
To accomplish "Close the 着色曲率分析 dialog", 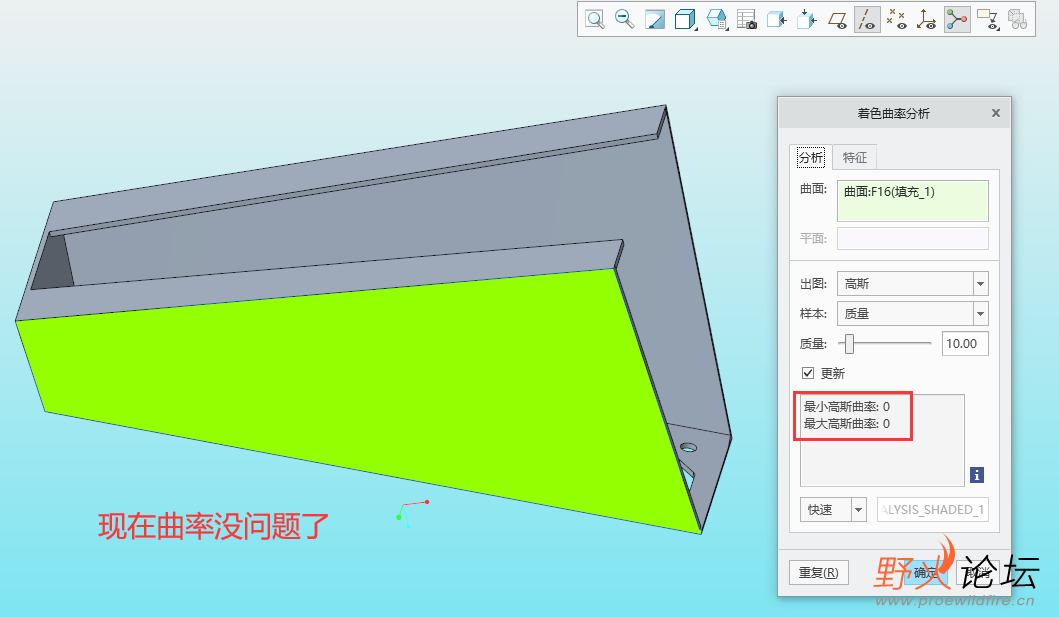I will 996,113.
